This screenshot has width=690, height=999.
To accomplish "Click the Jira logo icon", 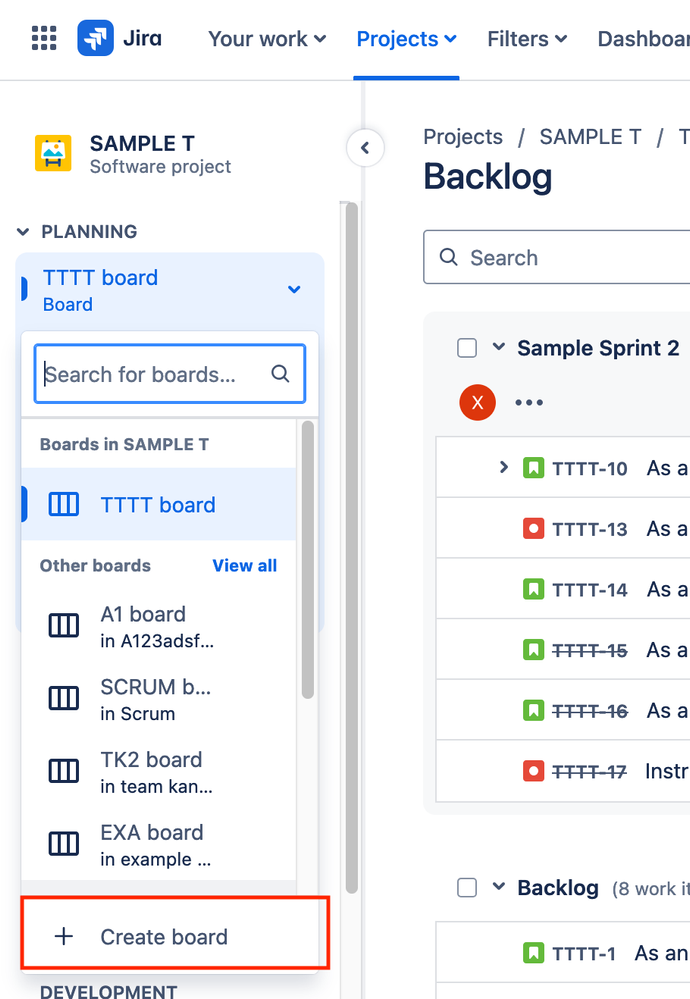I will pos(96,38).
